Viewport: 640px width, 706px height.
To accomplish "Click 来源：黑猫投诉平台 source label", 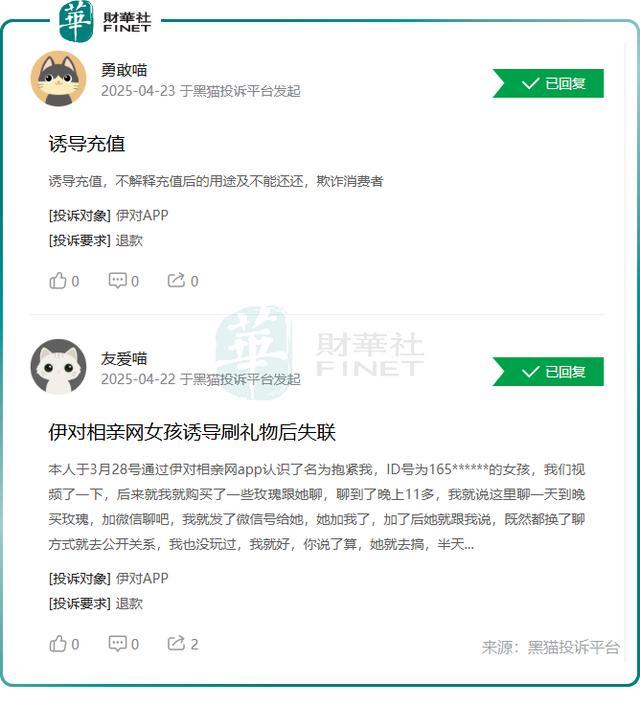I will click(551, 647).
